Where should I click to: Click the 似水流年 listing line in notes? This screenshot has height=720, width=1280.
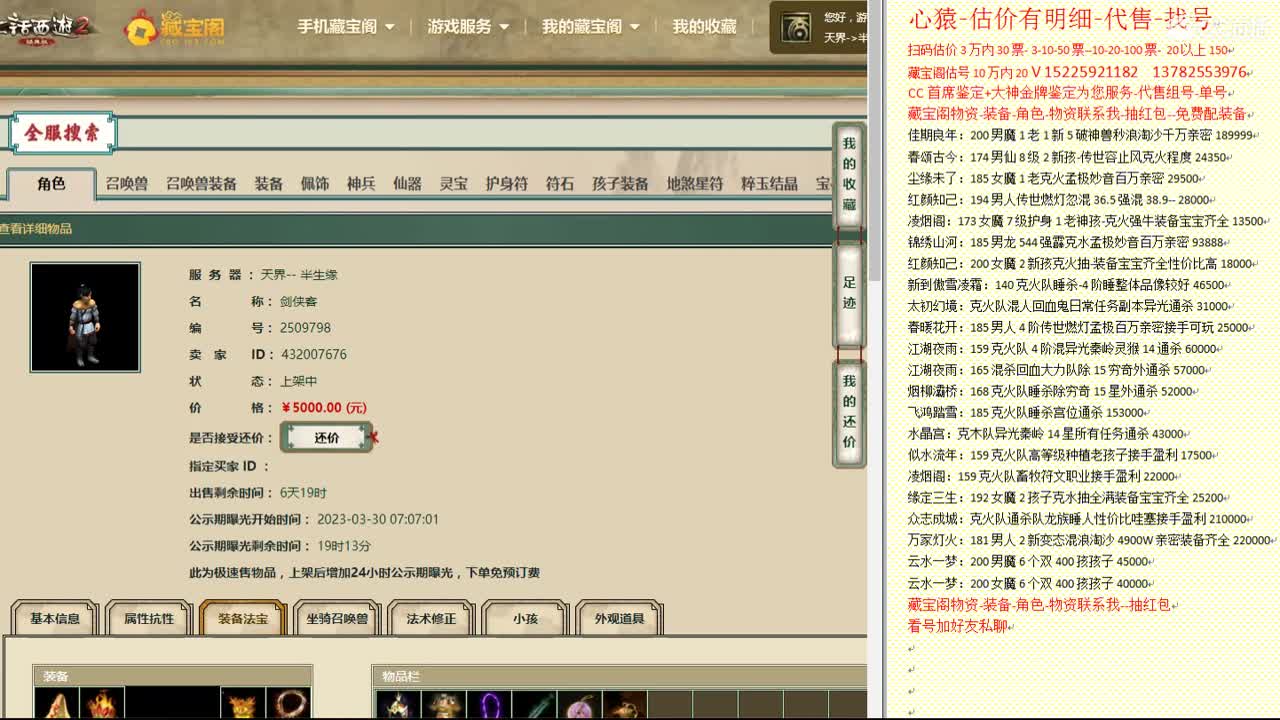coord(1062,455)
